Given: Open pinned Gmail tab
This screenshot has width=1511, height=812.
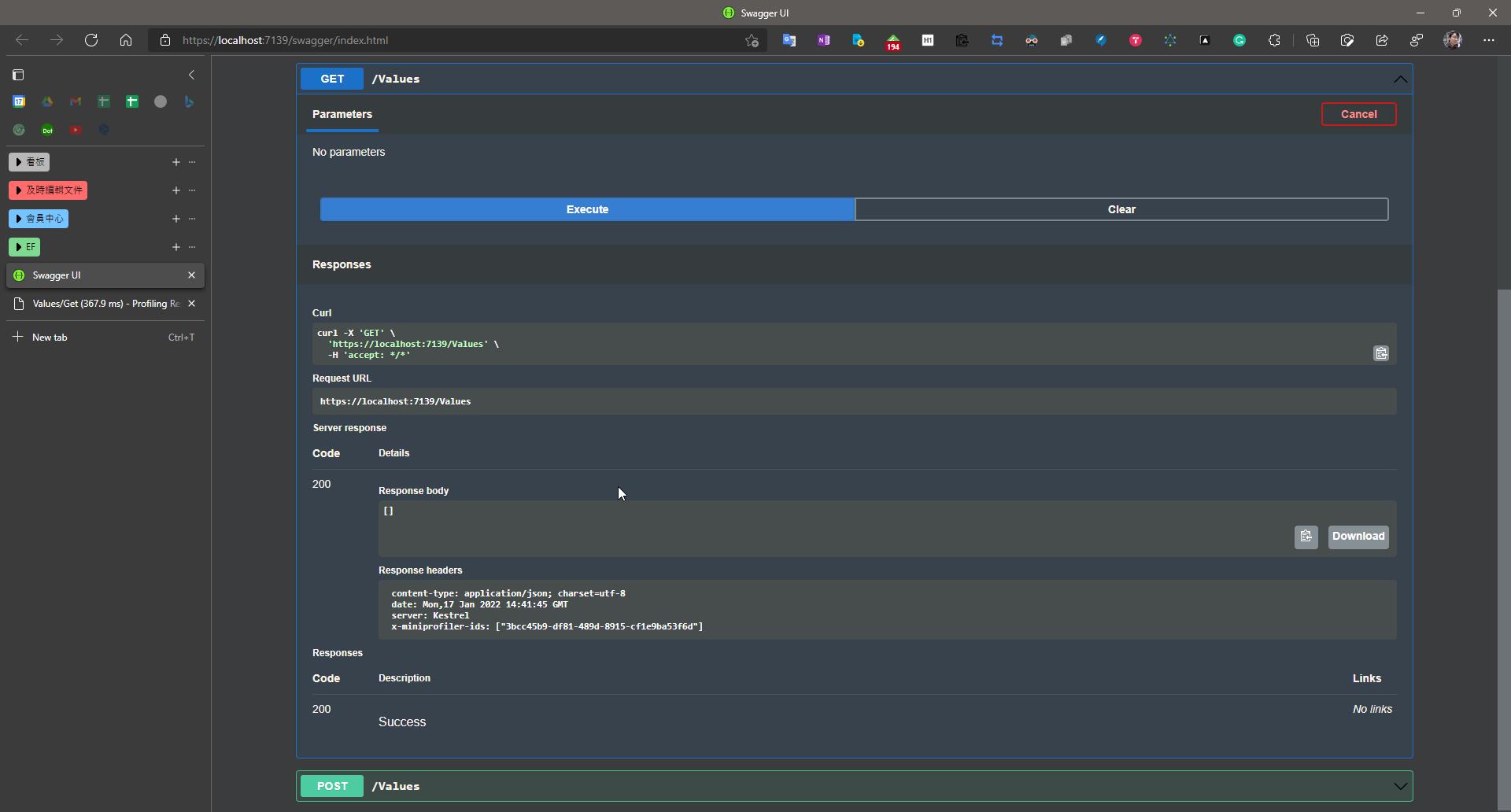Looking at the screenshot, I should (x=76, y=101).
